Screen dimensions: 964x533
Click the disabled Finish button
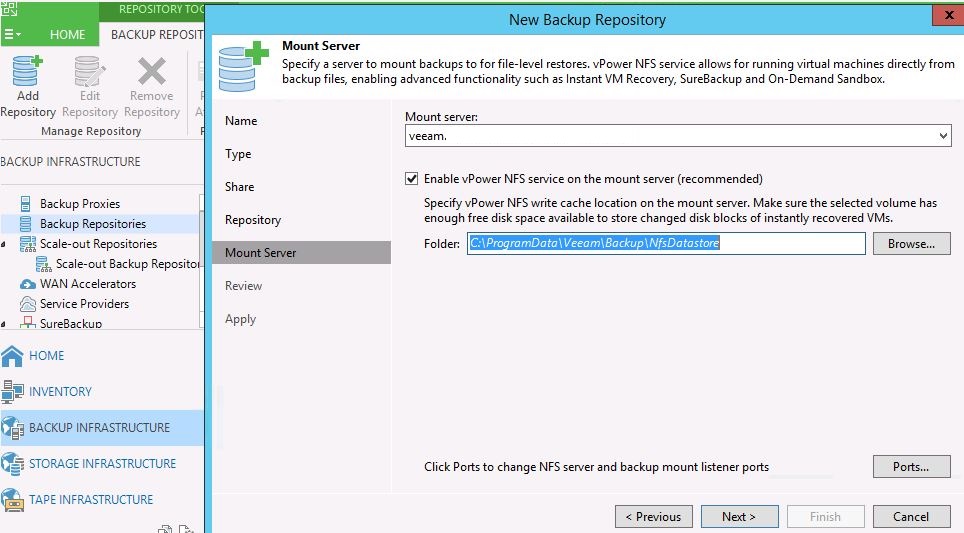tap(826, 516)
